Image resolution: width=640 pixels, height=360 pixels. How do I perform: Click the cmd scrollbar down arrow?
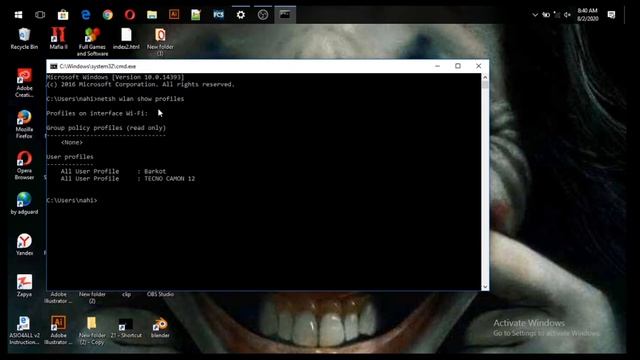pyautogui.click(x=485, y=287)
